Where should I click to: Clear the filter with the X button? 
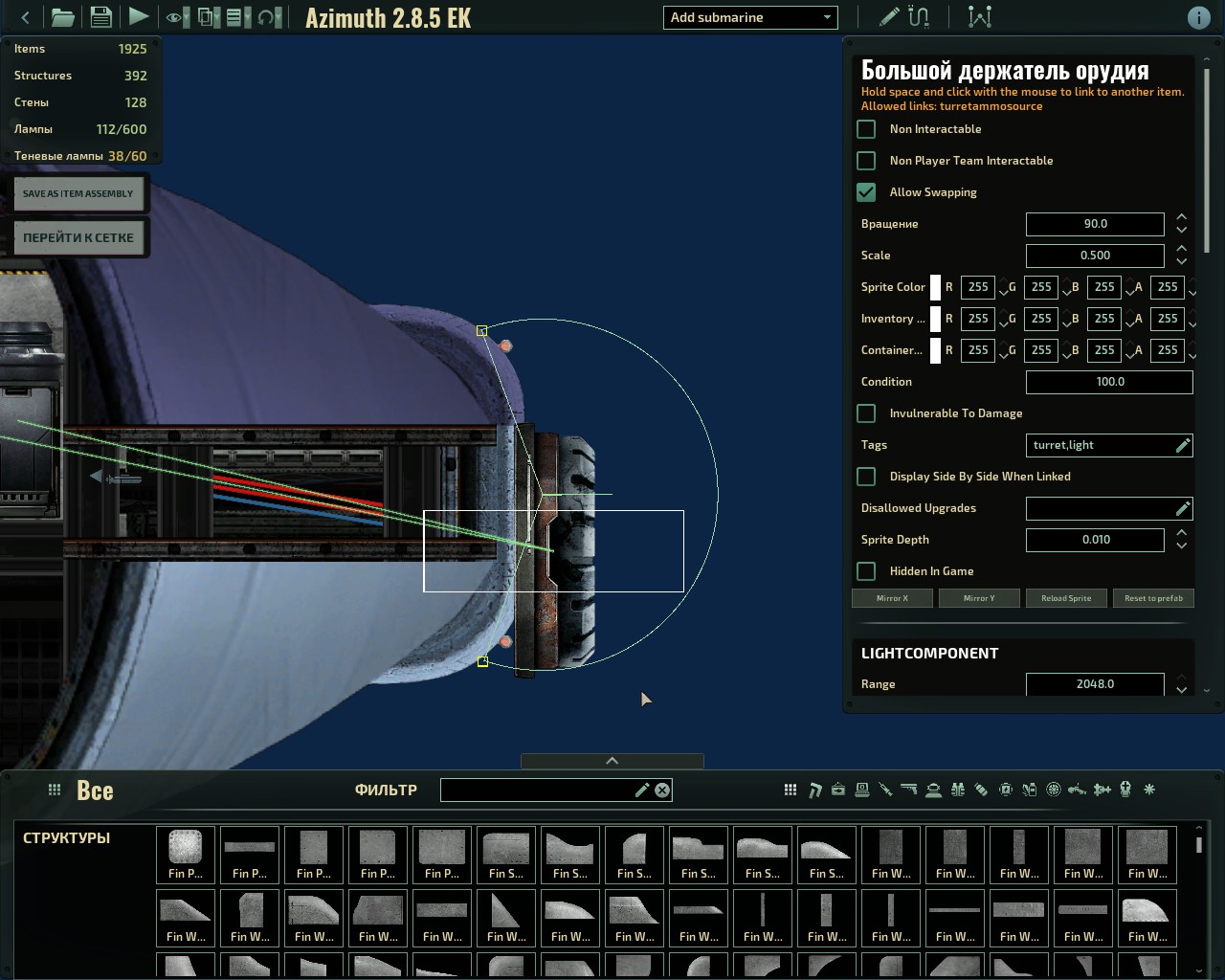[662, 790]
